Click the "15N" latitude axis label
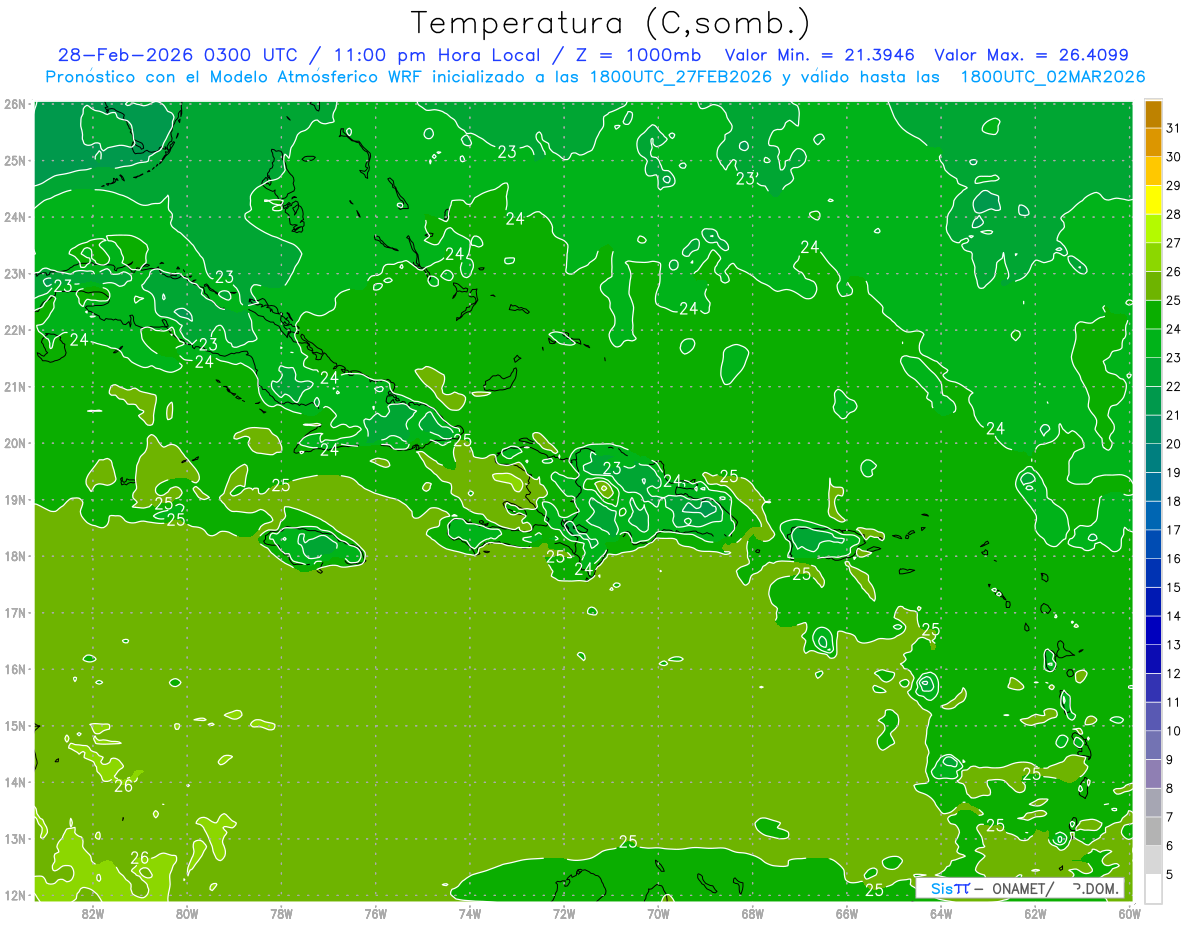The height and width of the screenshot is (927, 1200). click(15, 725)
